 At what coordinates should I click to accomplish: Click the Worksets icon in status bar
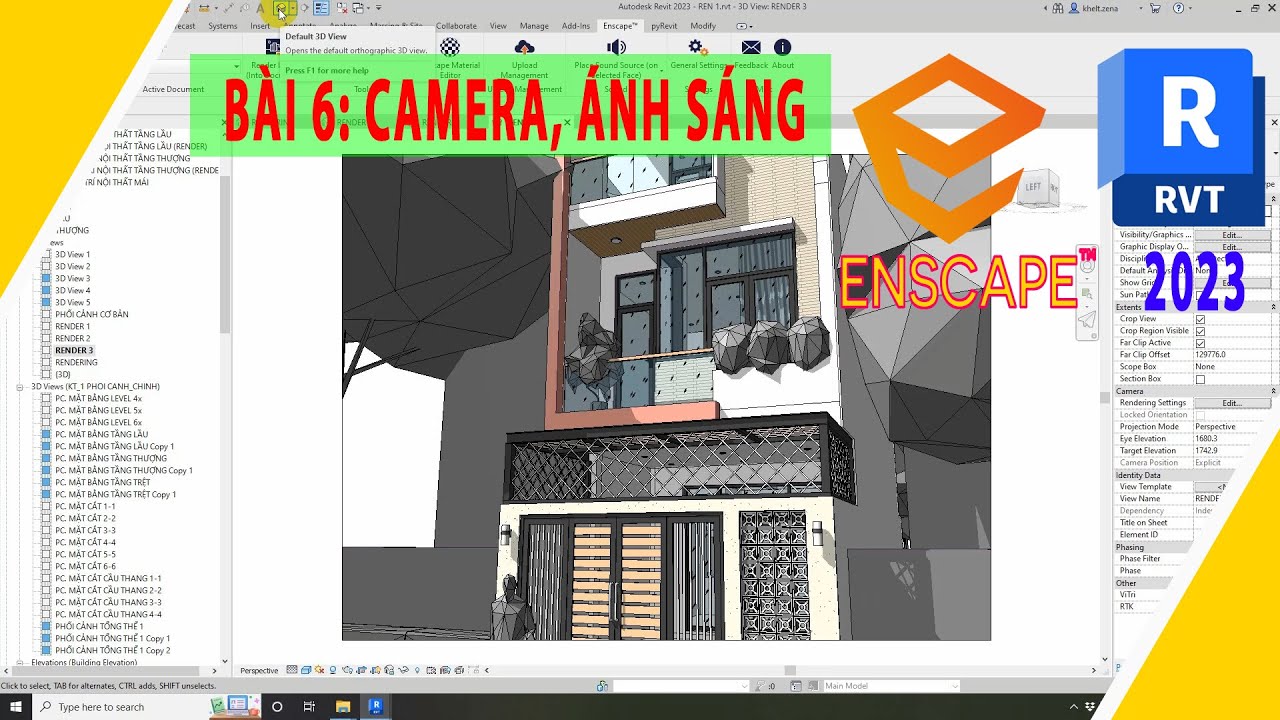pyautogui.click(x=602, y=686)
